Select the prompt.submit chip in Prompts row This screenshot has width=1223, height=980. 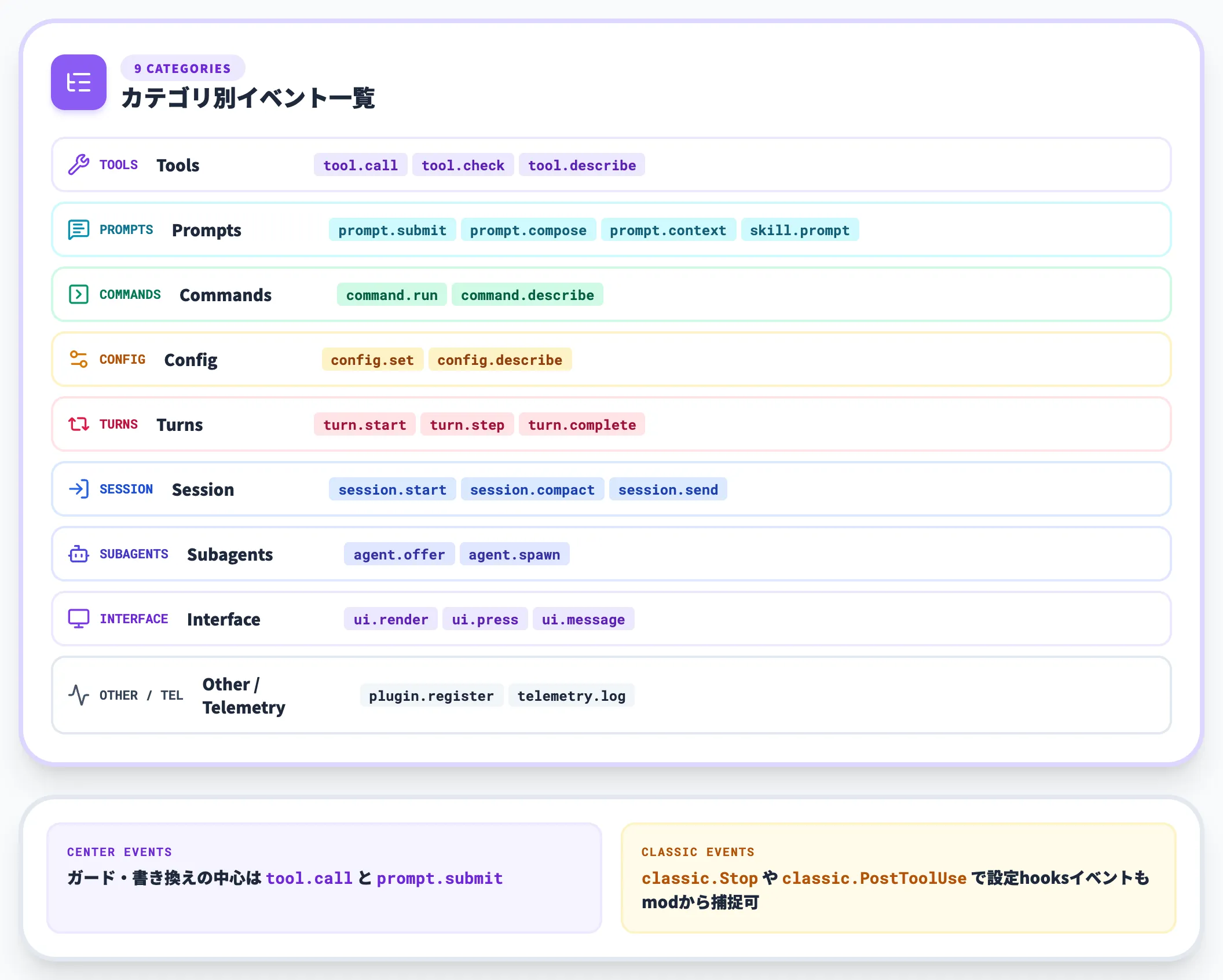coord(393,230)
